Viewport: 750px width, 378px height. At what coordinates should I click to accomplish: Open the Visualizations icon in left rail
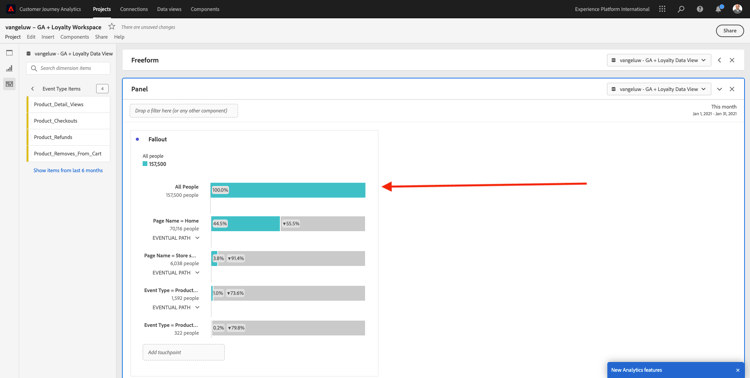pos(9,68)
